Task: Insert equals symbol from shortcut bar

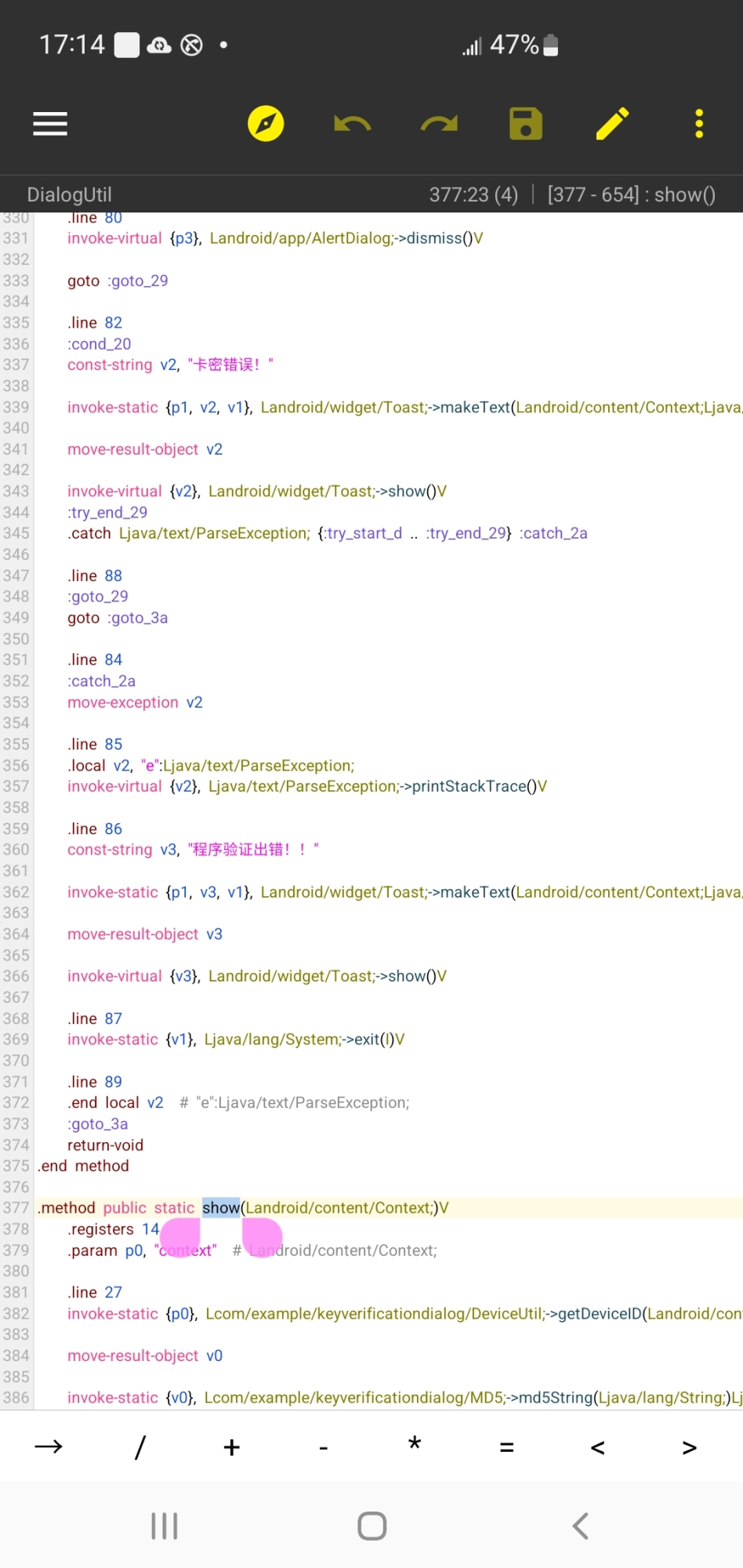Action: (506, 1447)
